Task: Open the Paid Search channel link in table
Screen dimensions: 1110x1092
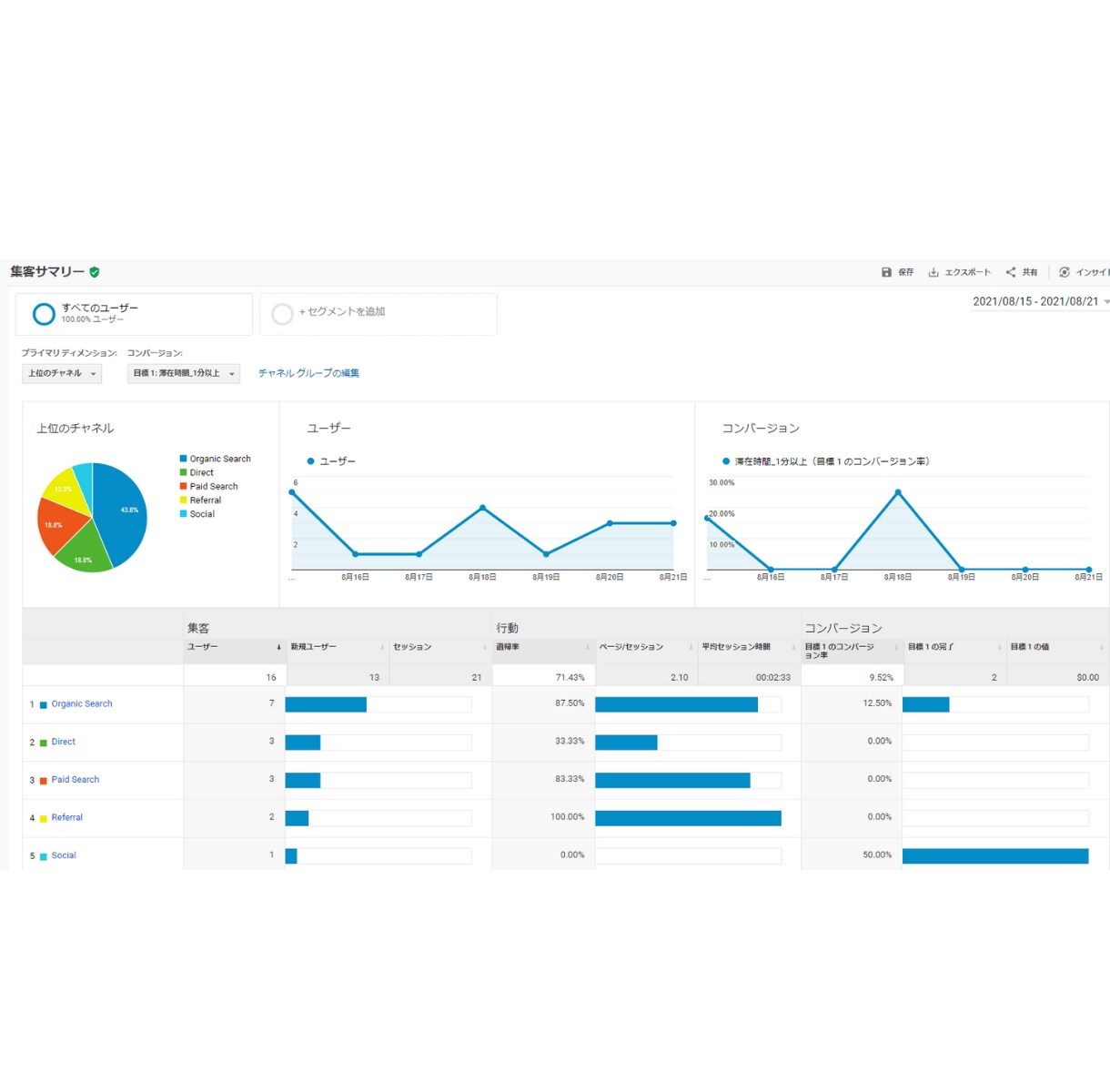Action: (76, 780)
